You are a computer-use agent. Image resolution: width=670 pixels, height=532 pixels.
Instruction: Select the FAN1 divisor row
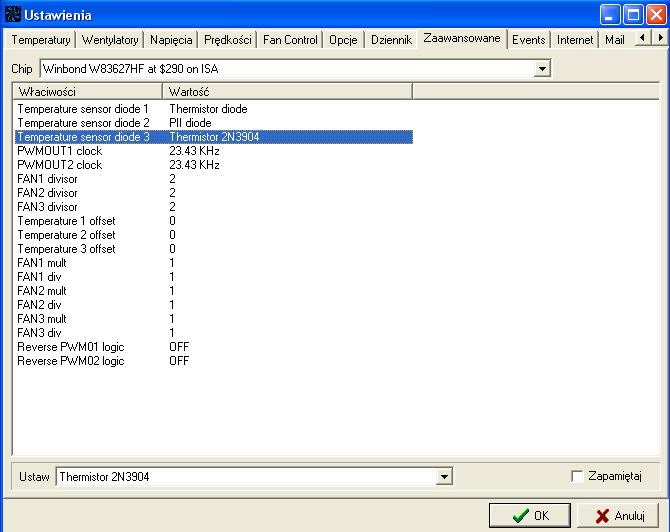click(x=214, y=179)
